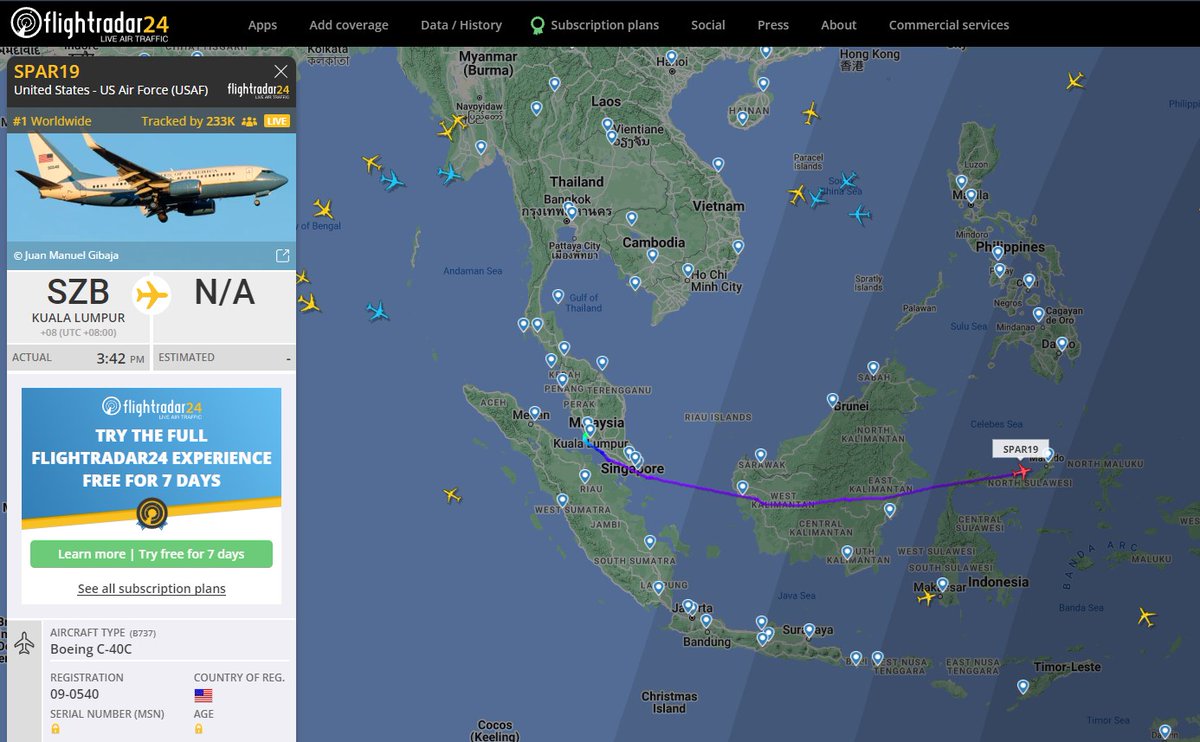Close the SPAR19 flight details panel
Image resolution: width=1200 pixels, height=742 pixels.
click(281, 71)
